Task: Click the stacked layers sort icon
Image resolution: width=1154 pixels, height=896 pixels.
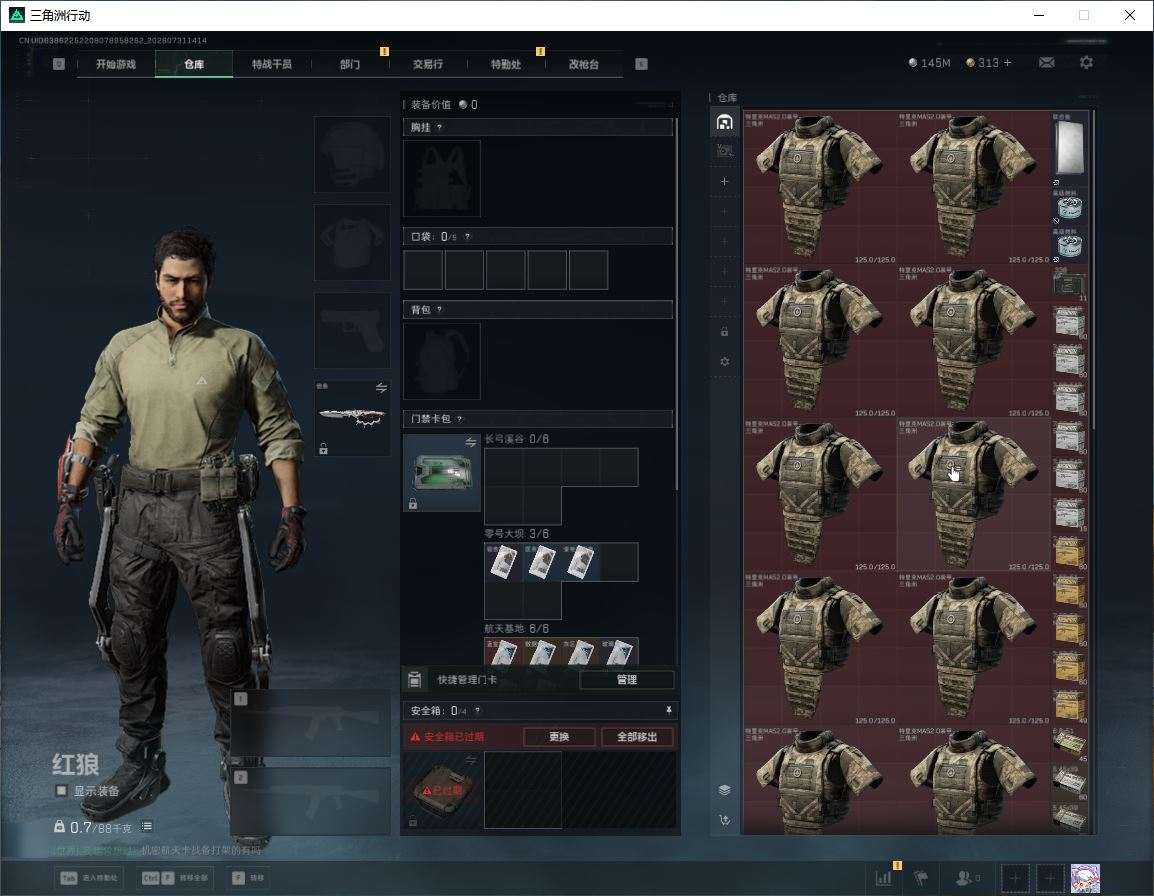Action: click(x=724, y=790)
